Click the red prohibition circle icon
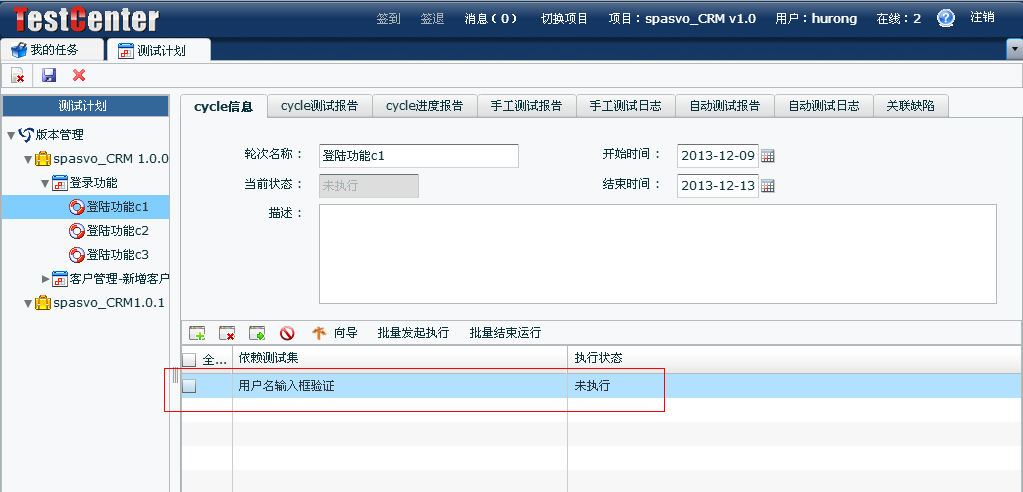1023x492 pixels. click(x=287, y=333)
